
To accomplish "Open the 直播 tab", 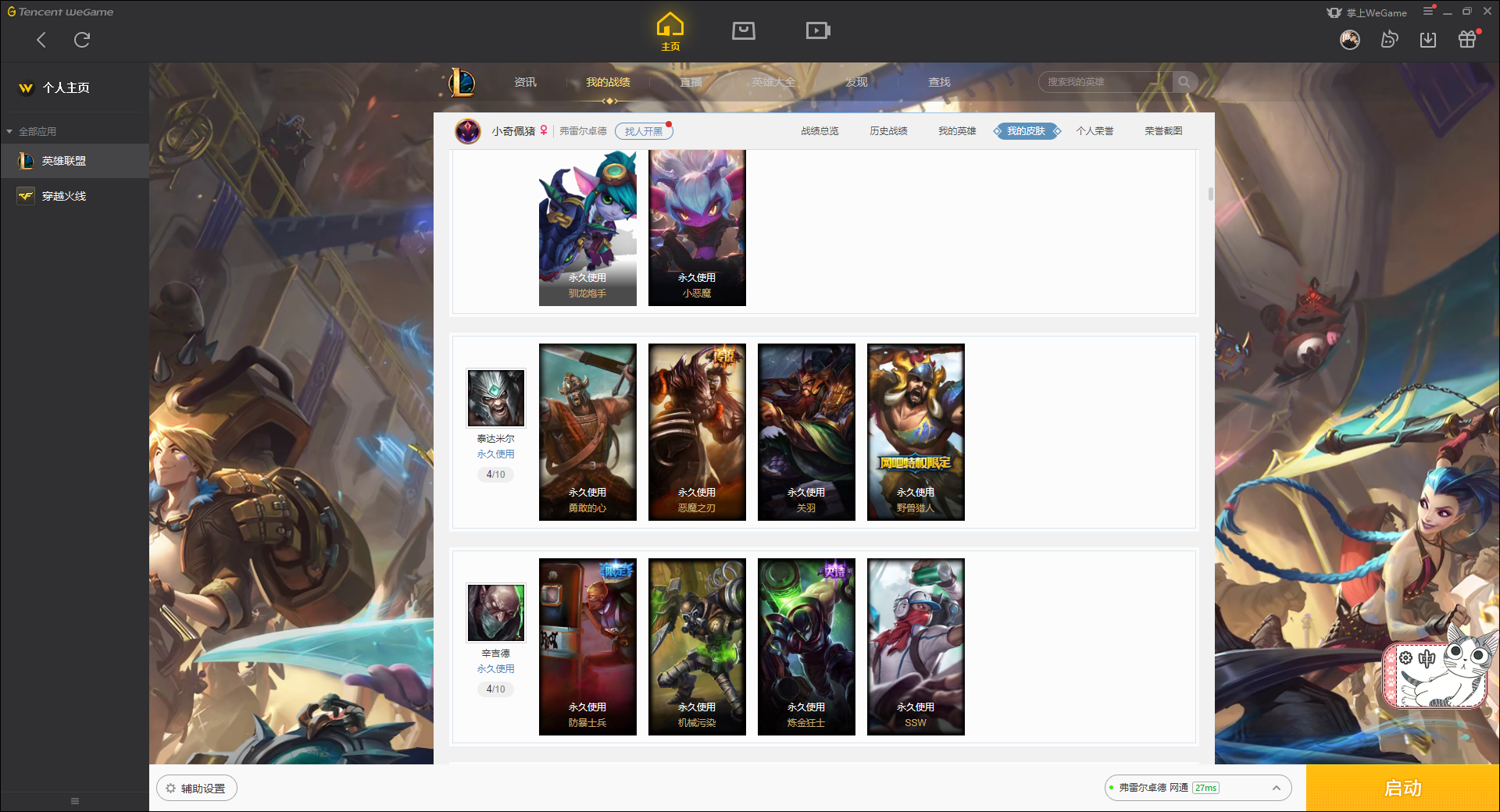I will coord(691,82).
